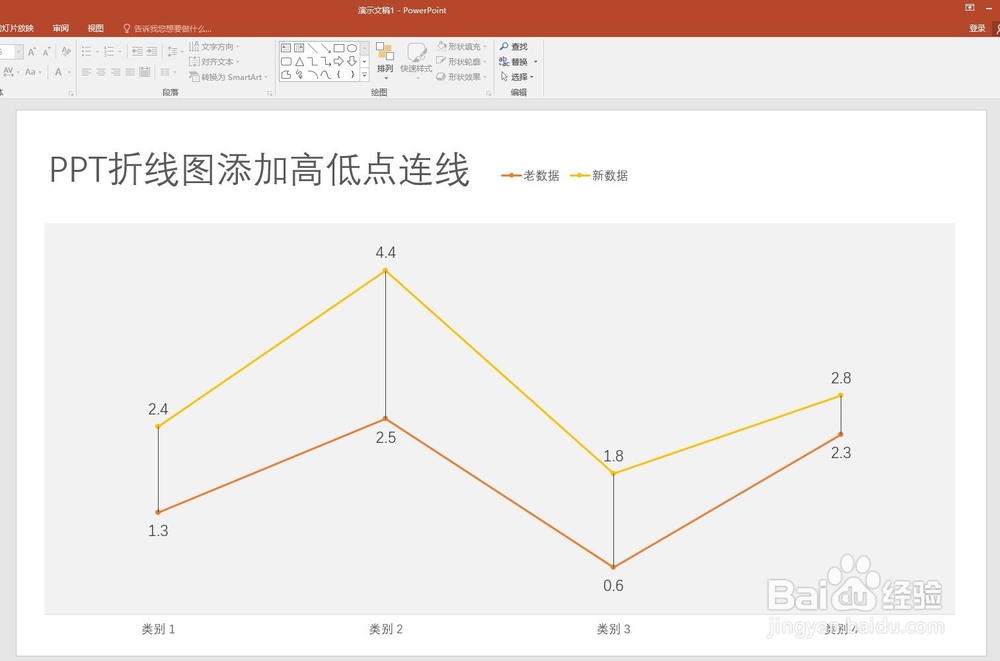Switch to the 视图 ribbon tab

coord(96,28)
